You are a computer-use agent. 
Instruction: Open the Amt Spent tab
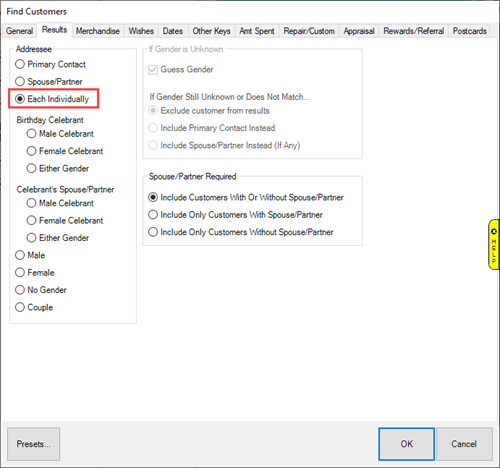[257, 31]
